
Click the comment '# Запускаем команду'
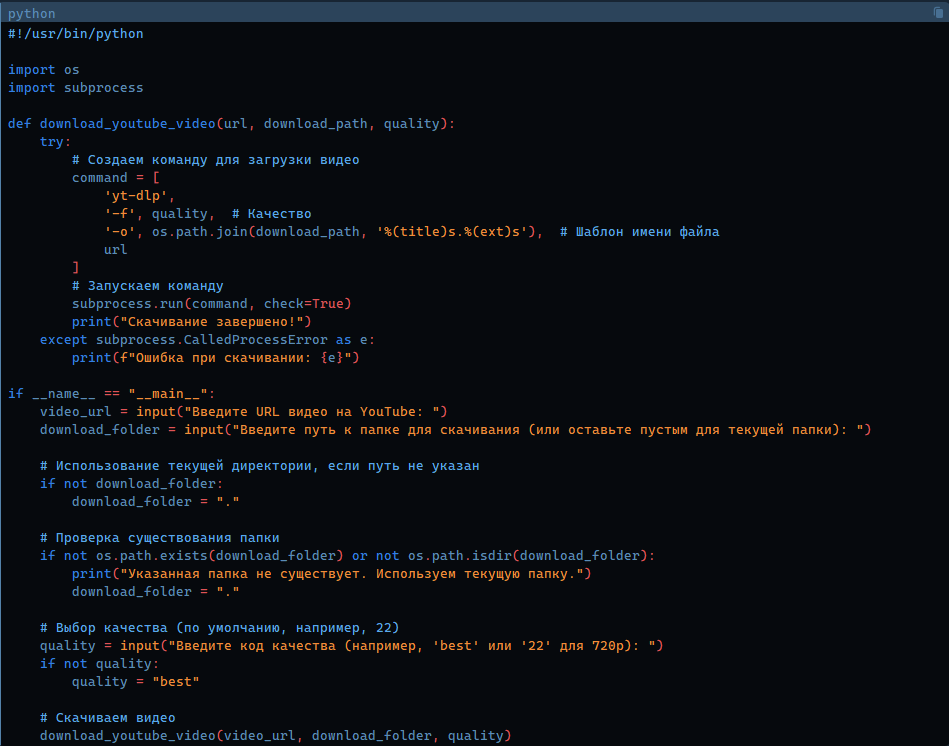(148, 286)
